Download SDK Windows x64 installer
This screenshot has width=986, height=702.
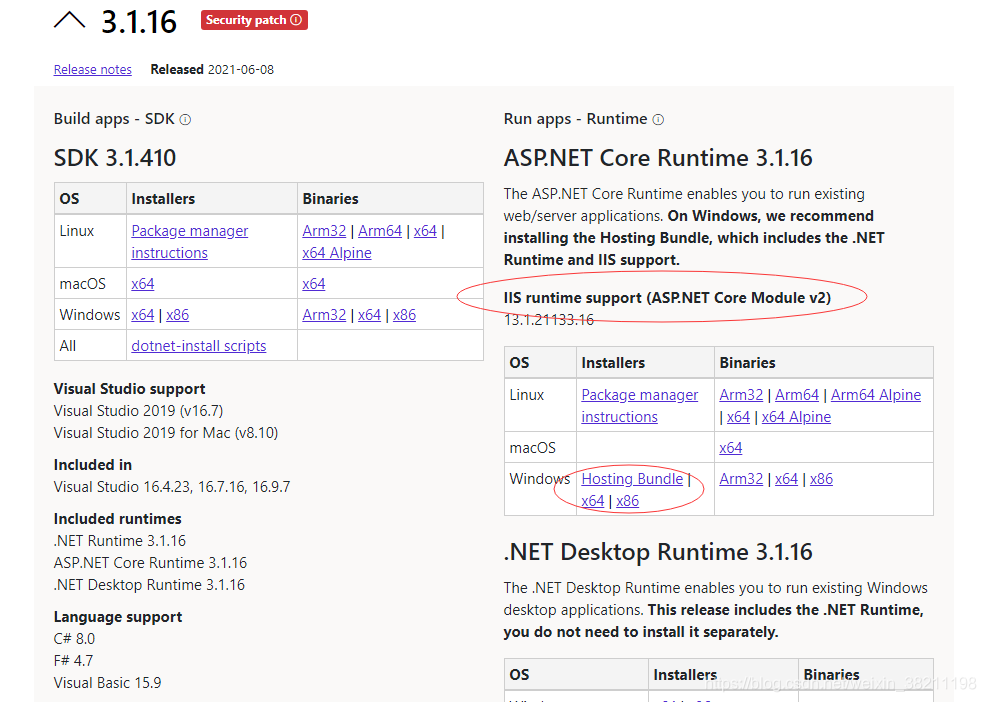143,315
